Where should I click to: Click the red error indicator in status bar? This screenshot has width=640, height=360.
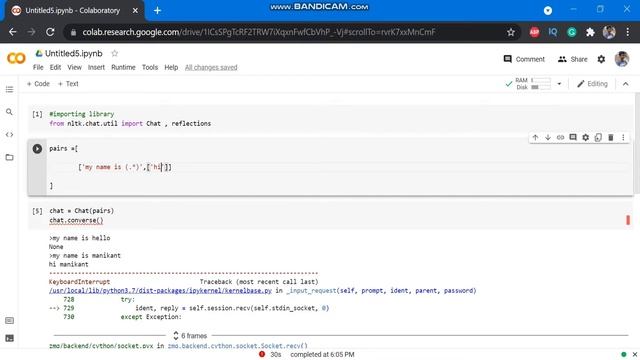tap(262, 354)
